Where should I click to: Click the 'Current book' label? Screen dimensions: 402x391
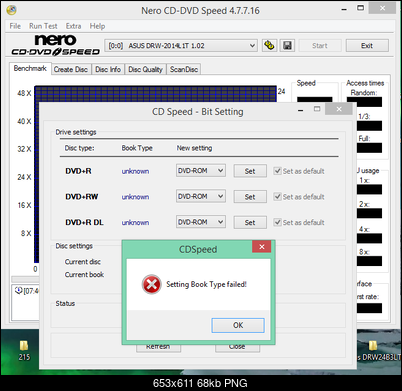(84, 275)
